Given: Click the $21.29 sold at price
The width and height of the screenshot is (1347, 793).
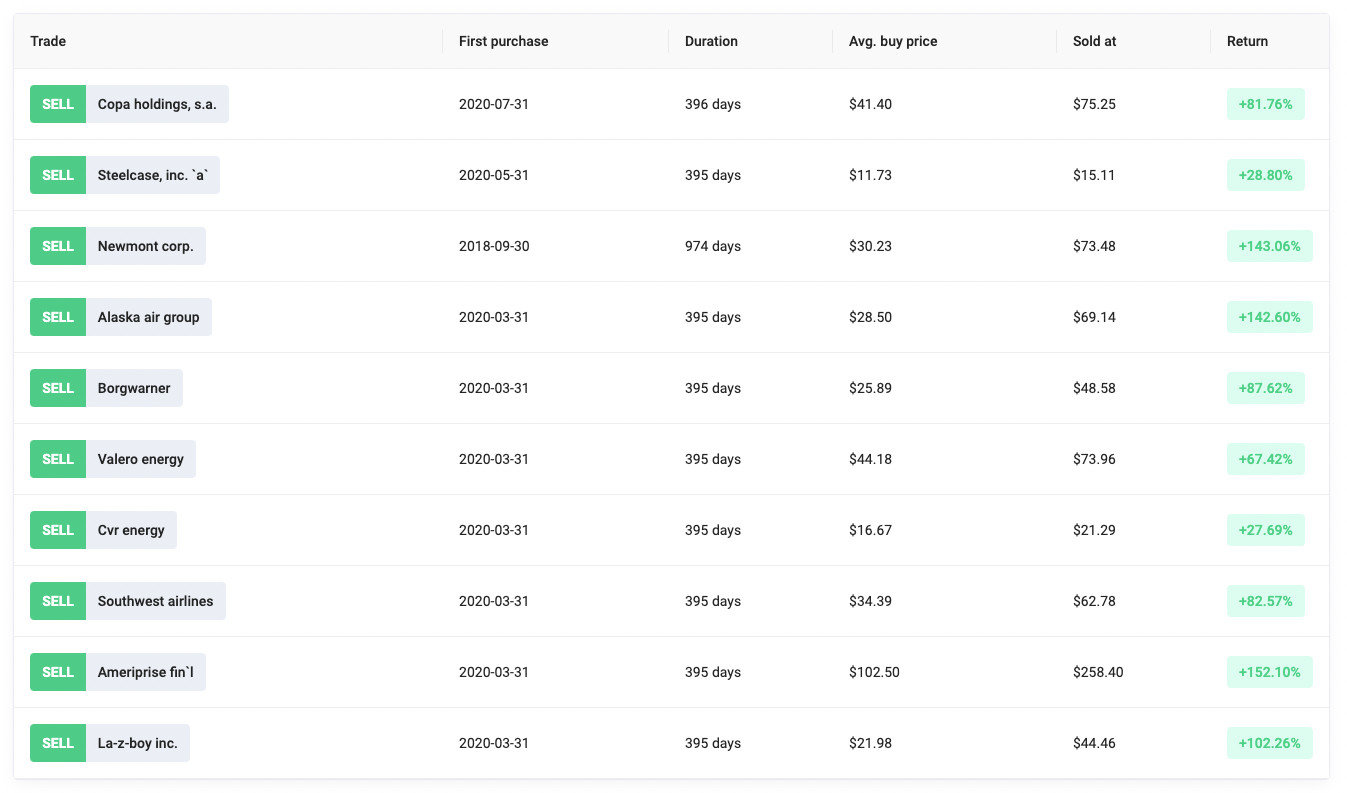Looking at the screenshot, I should (1094, 530).
